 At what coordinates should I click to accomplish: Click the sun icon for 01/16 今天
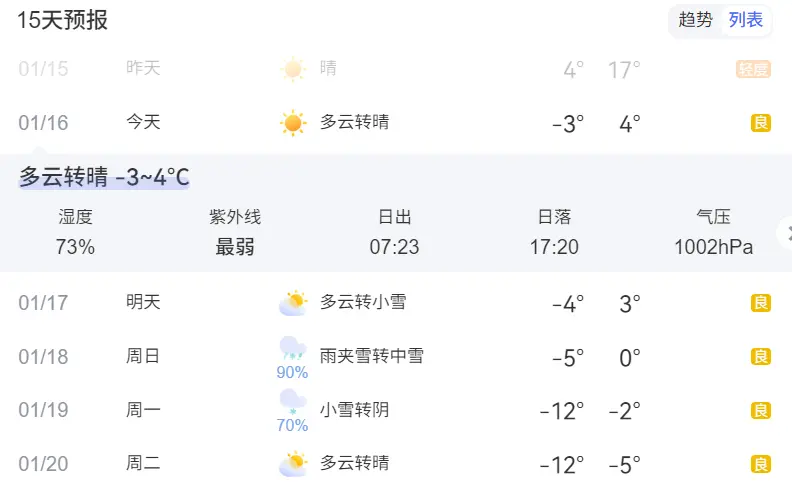pyautogui.click(x=293, y=123)
